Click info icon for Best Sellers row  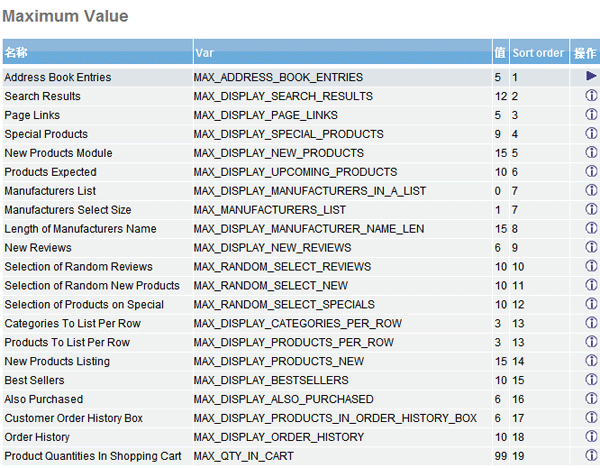pyautogui.click(x=590, y=380)
